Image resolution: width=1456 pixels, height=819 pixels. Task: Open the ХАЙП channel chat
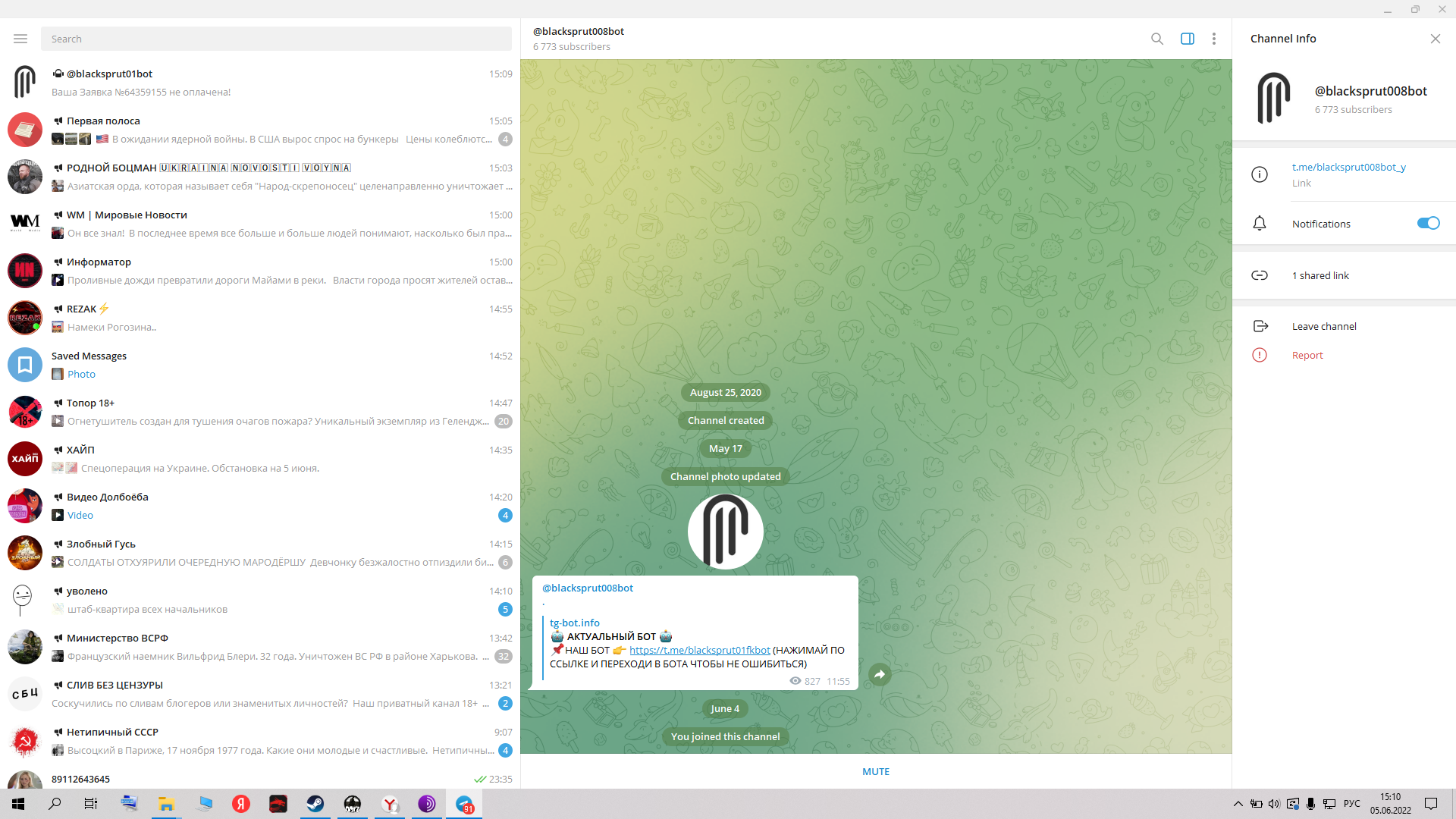click(260, 459)
